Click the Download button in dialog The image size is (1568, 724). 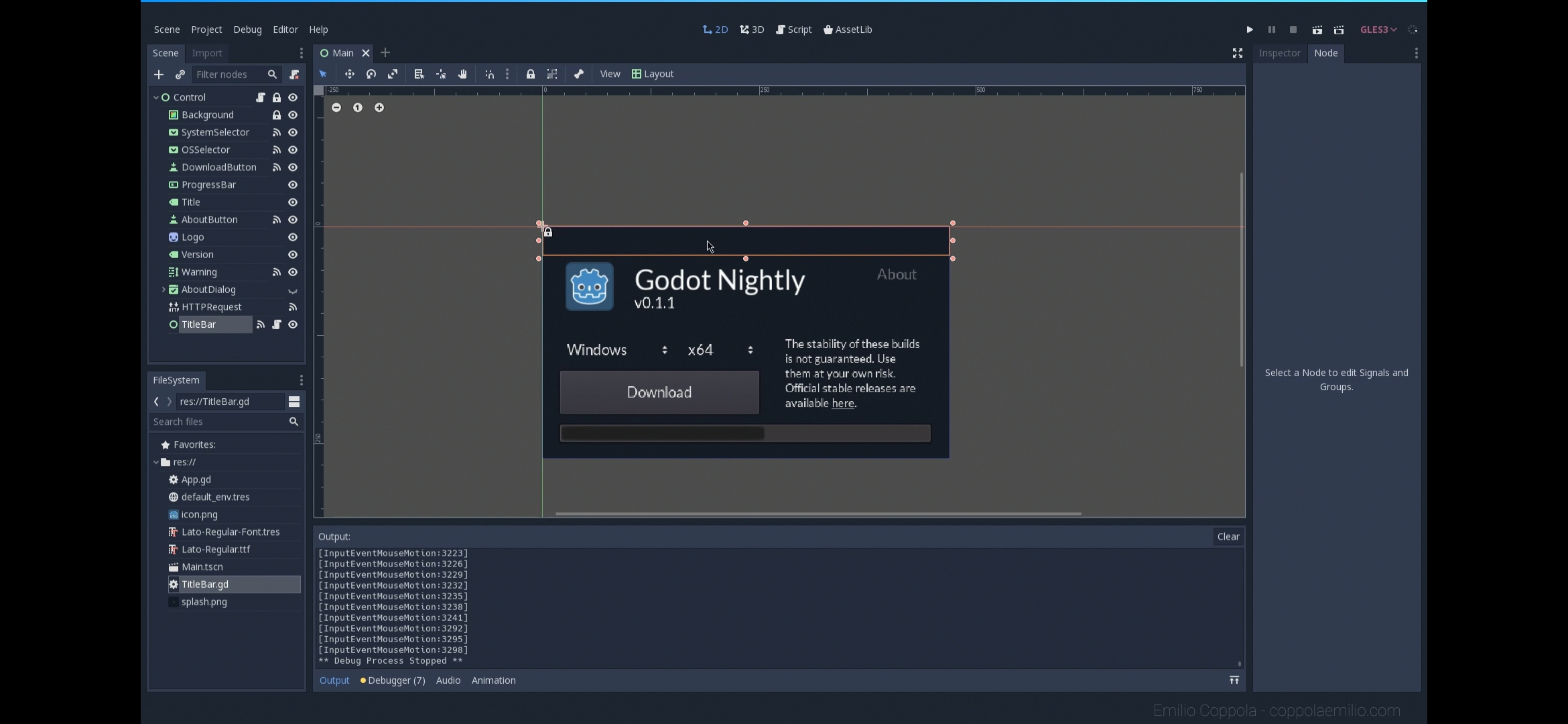(659, 391)
